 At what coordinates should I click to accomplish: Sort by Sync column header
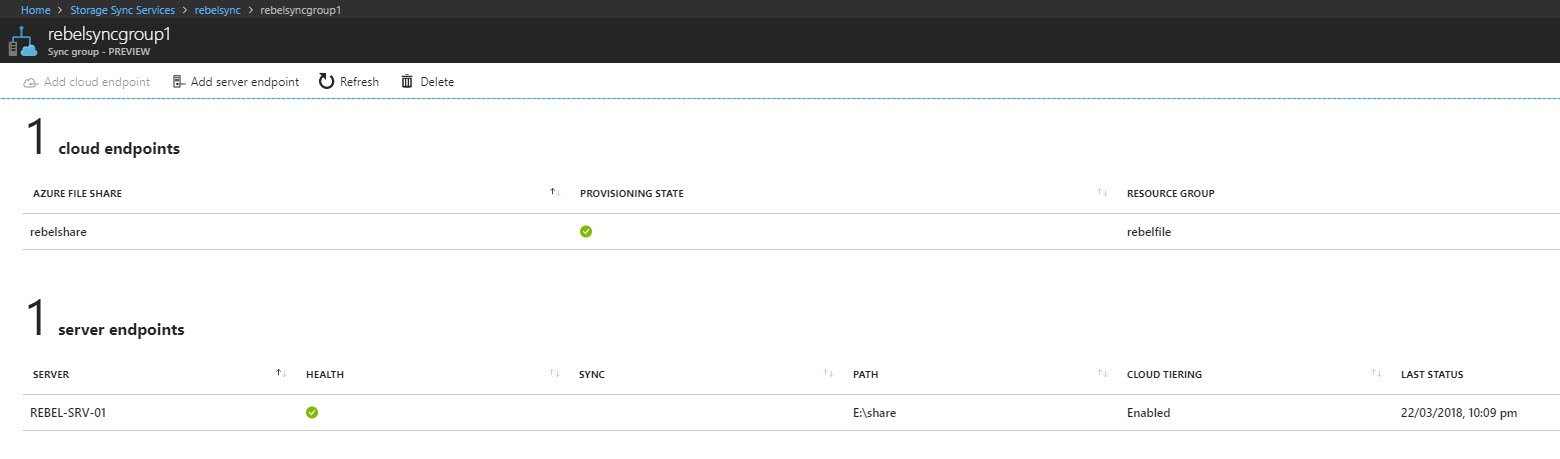coord(592,374)
